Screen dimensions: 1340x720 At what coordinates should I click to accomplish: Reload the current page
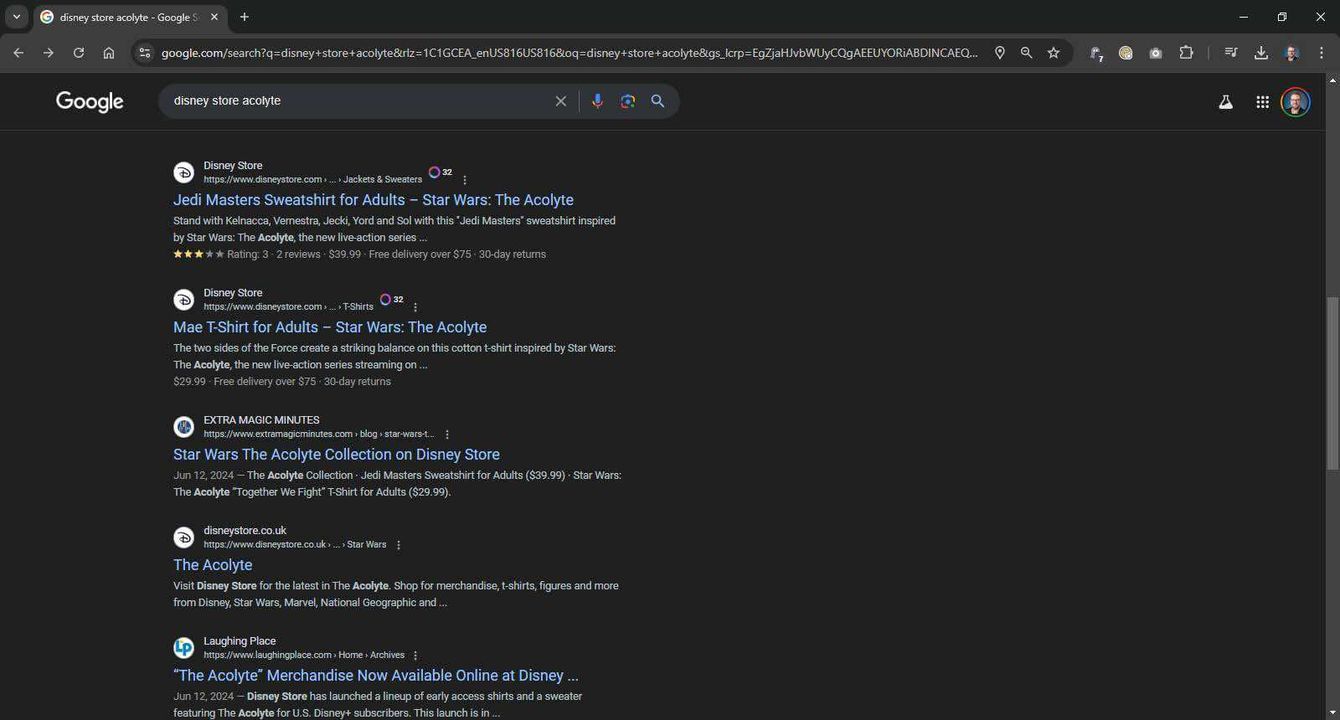pyautogui.click(x=78, y=53)
